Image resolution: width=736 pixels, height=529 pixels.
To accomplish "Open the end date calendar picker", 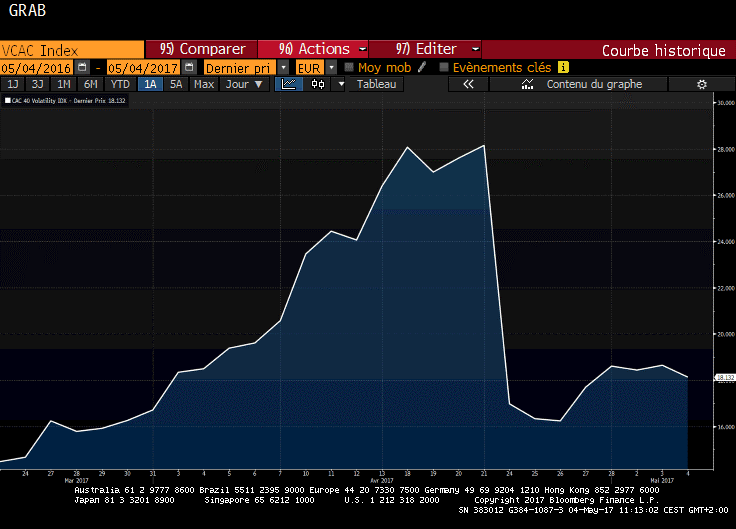I will coord(189,67).
